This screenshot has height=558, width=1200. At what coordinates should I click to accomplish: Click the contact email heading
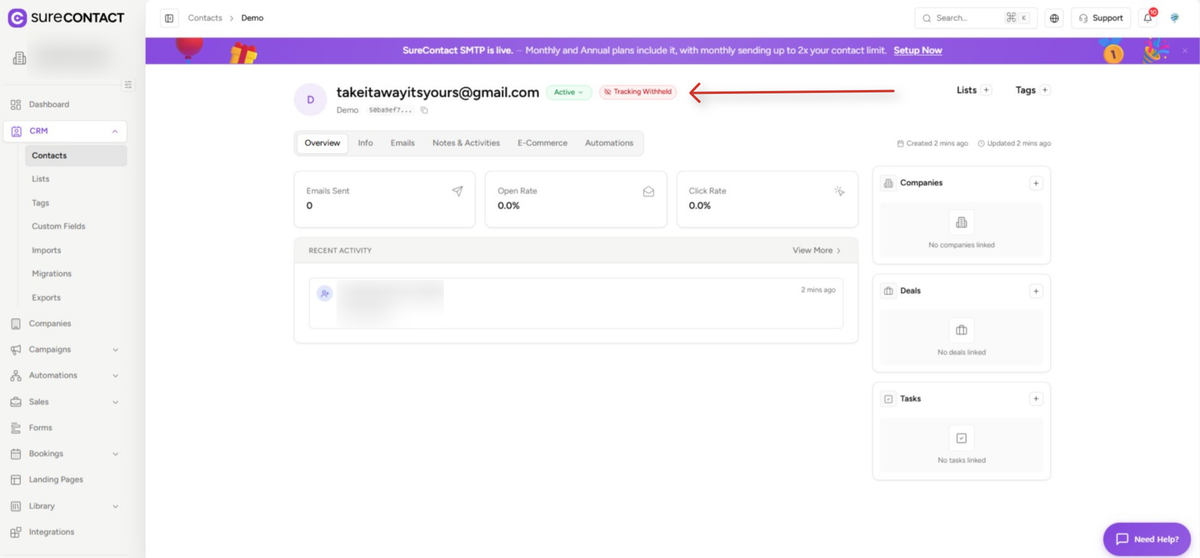coord(438,92)
